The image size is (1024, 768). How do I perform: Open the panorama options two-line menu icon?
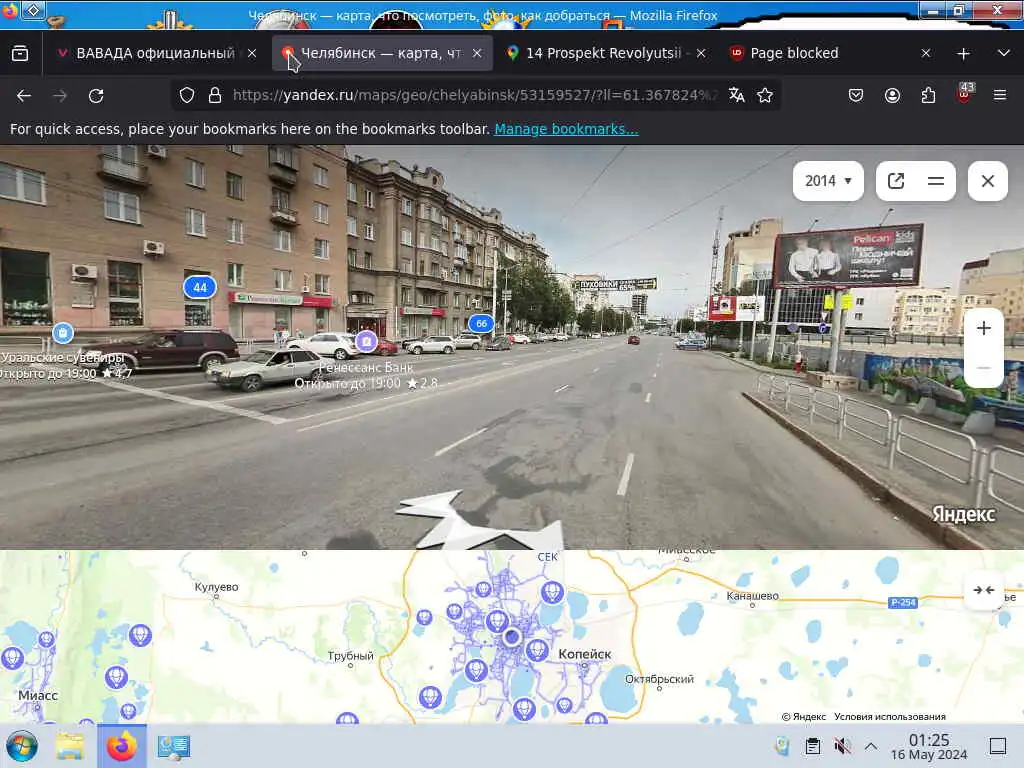tap(936, 181)
